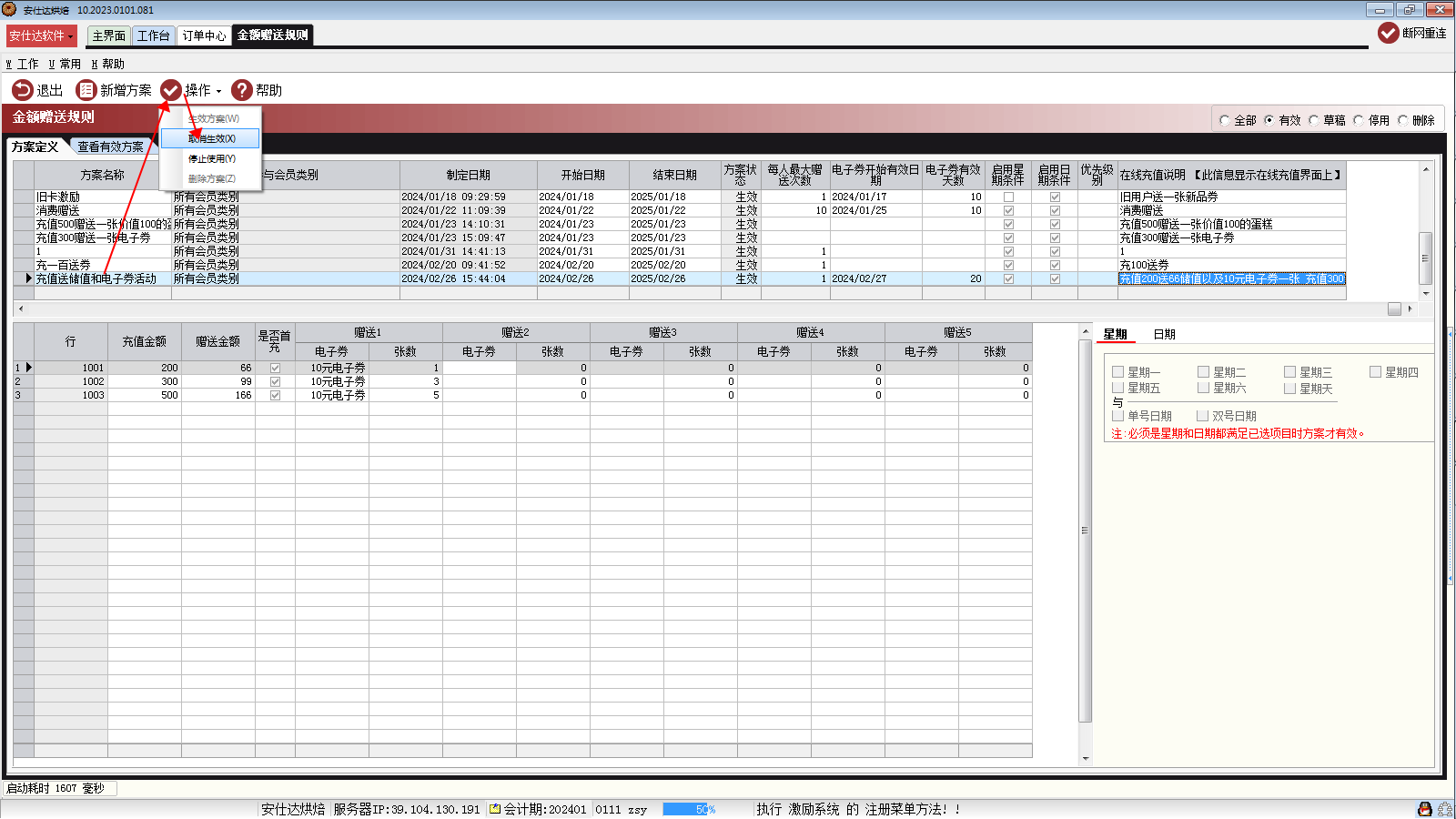Viewport: 1456px width, 819px height.
Task: Choose 删除方案(Z) from the 操作 menu
Action: coord(211,178)
